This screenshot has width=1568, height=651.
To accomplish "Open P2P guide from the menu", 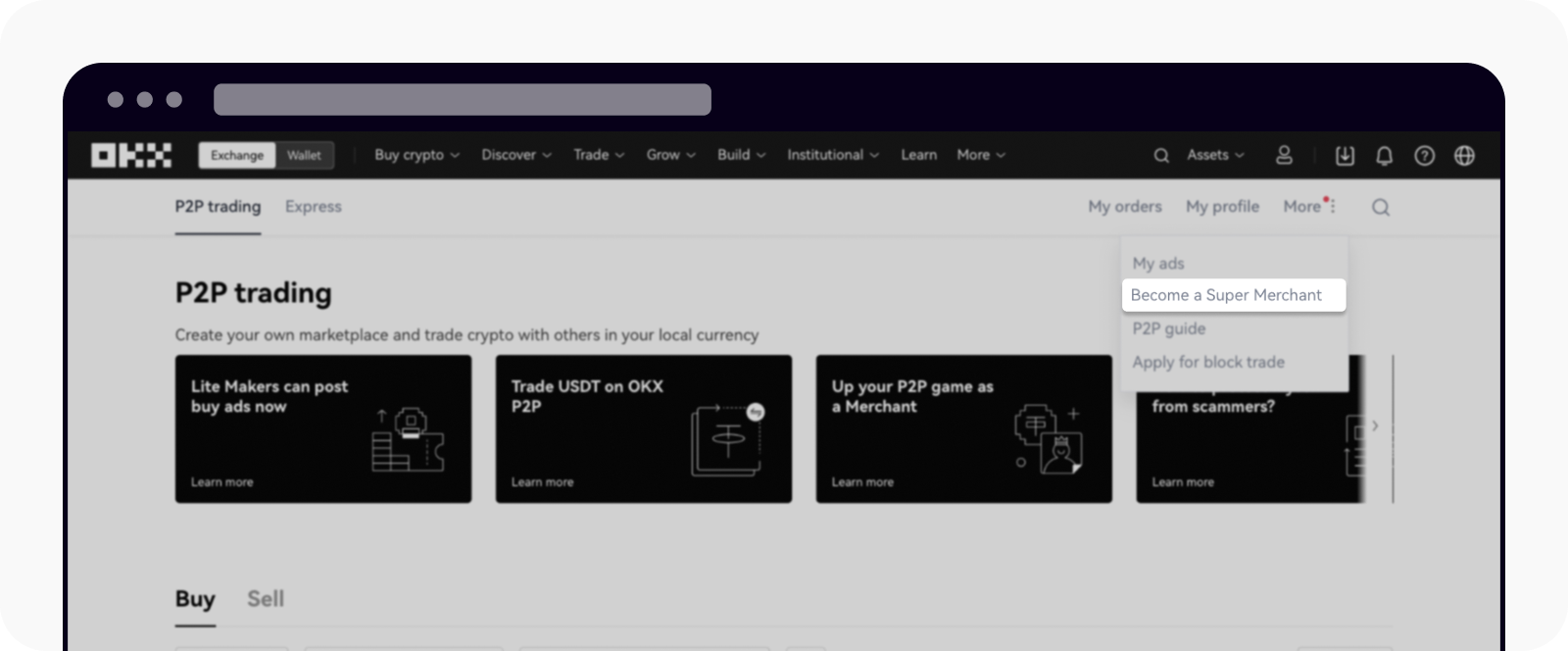I will pos(1169,328).
